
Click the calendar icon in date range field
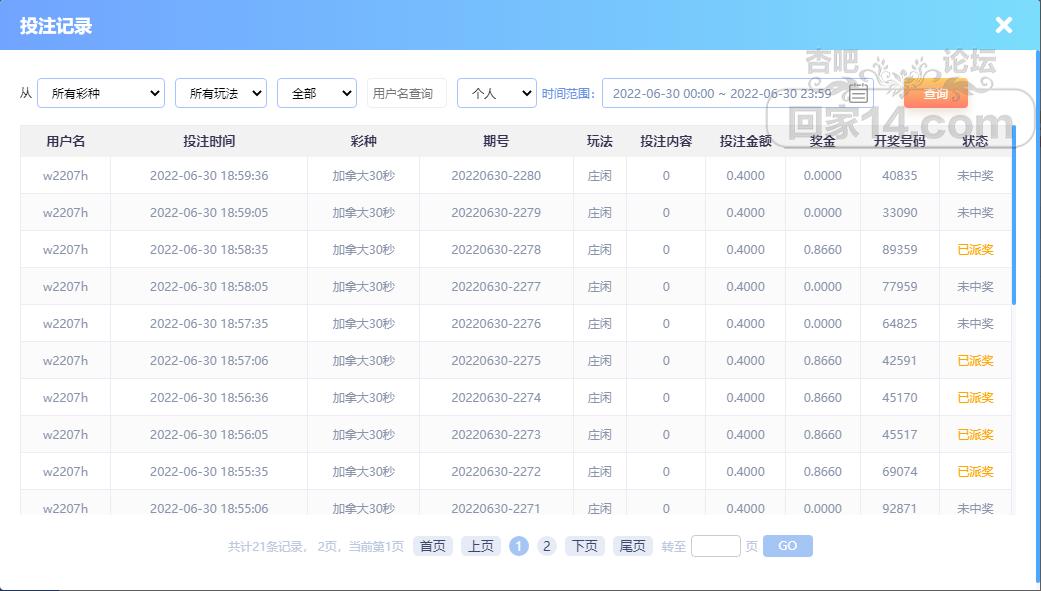[x=858, y=94]
